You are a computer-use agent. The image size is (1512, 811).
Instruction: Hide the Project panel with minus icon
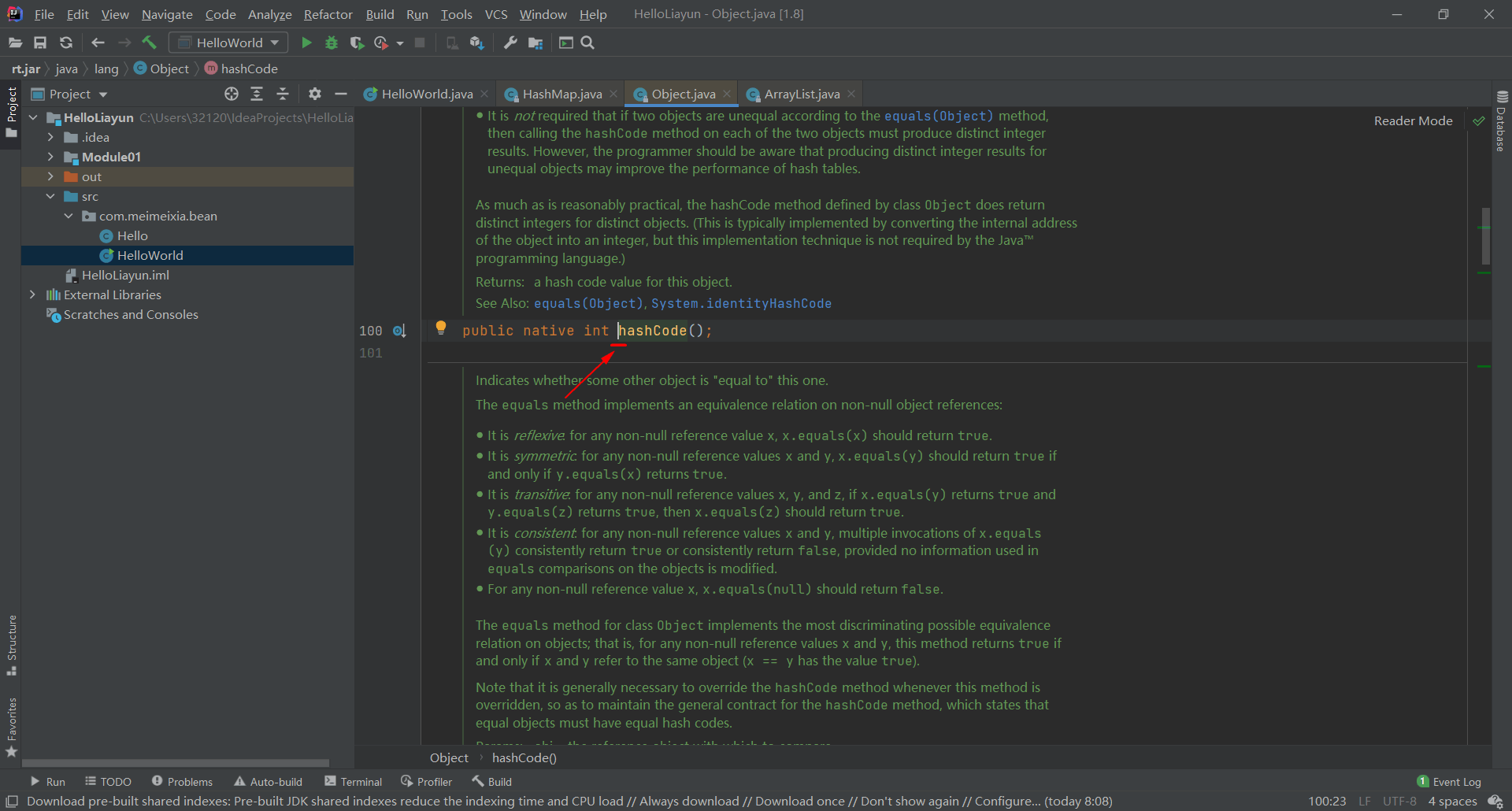point(341,94)
